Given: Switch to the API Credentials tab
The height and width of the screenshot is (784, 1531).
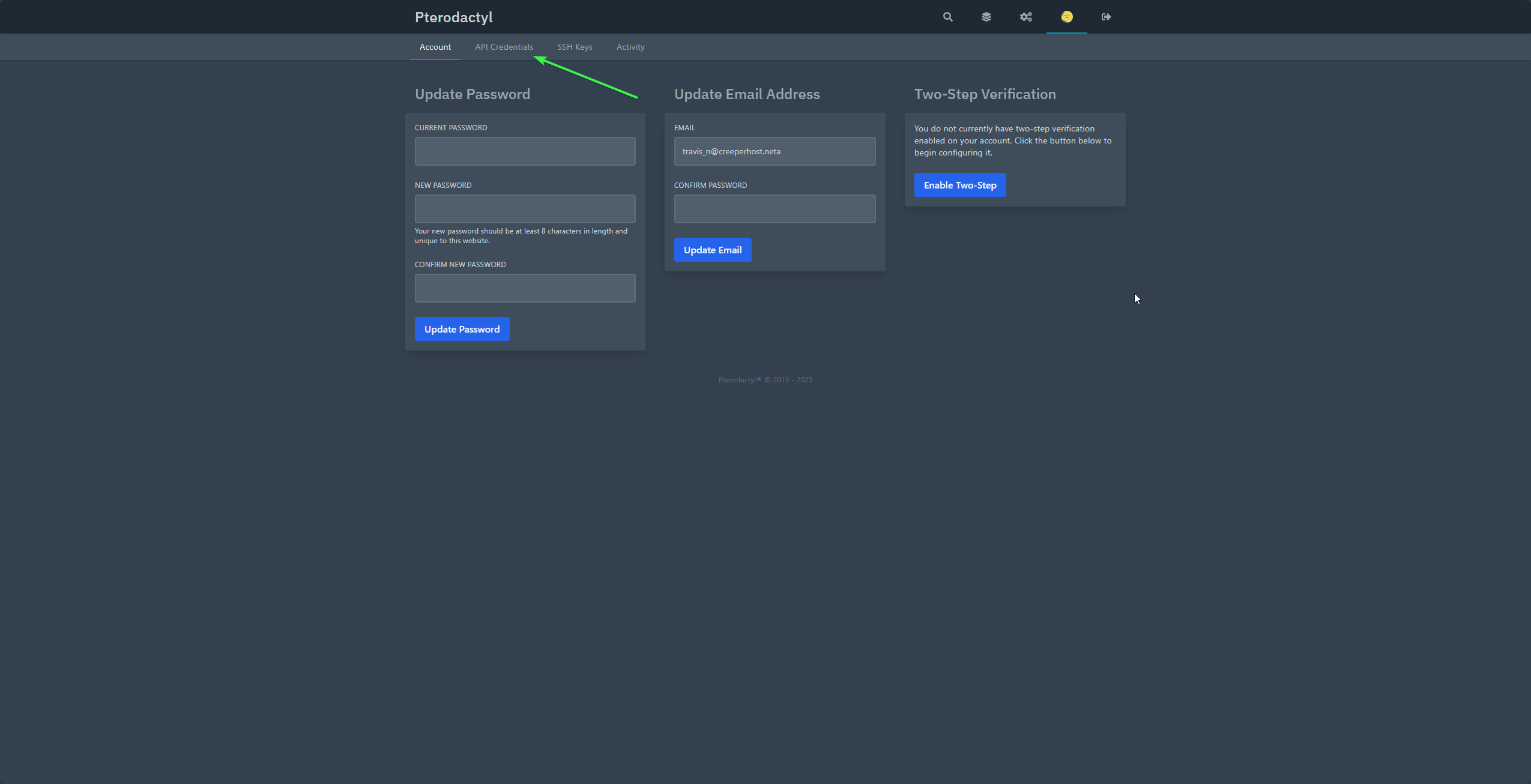Looking at the screenshot, I should click(504, 47).
